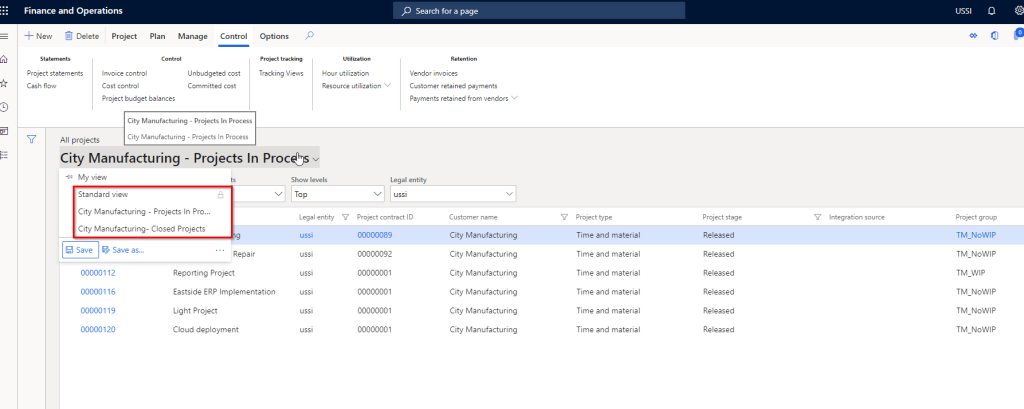Open the Settings gear icon

coord(1017,11)
